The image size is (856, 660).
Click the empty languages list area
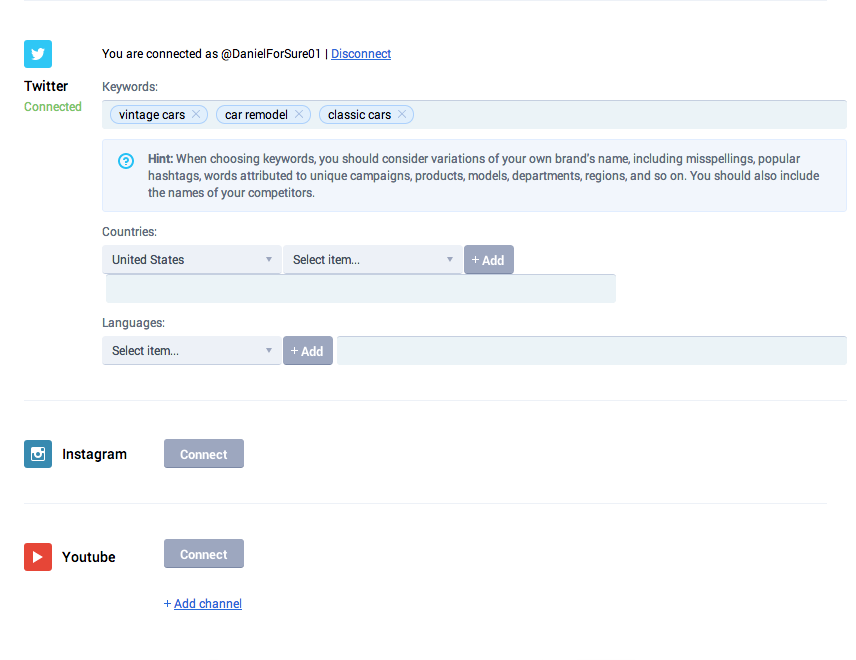tap(590, 350)
